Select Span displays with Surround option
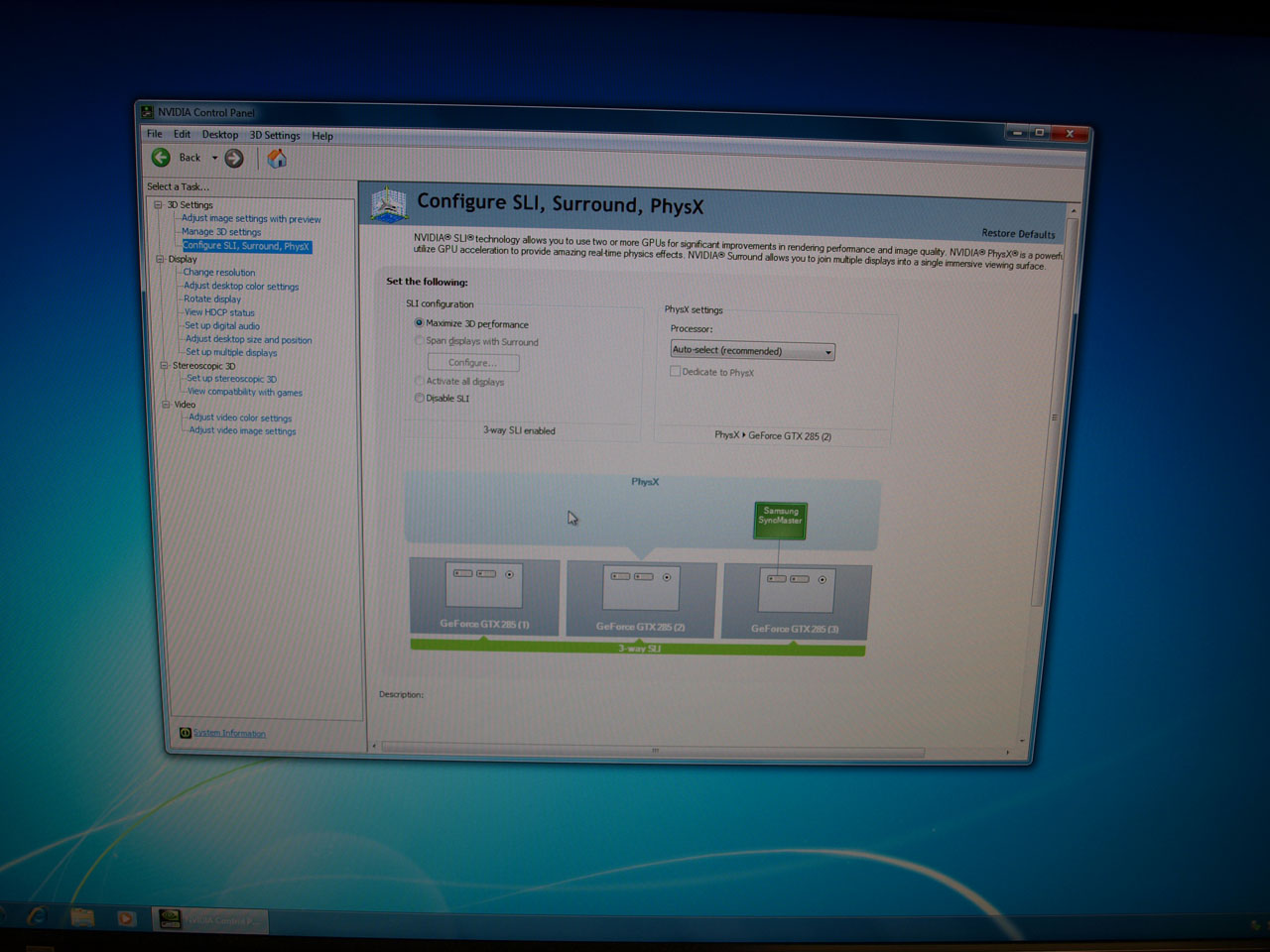This screenshot has width=1270, height=952. tap(419, 340)
